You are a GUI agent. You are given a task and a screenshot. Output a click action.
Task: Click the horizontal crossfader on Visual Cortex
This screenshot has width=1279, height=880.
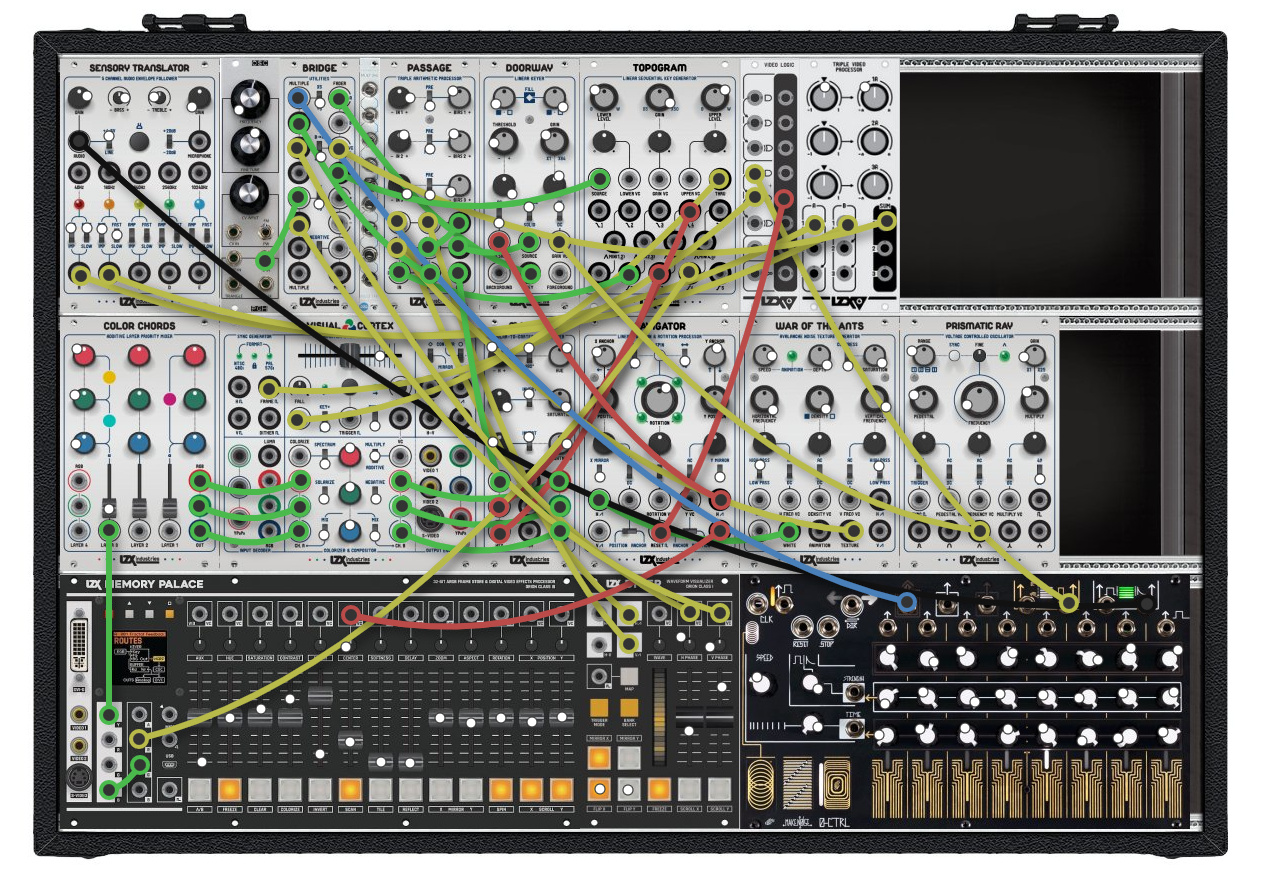(x=351, y=357)
